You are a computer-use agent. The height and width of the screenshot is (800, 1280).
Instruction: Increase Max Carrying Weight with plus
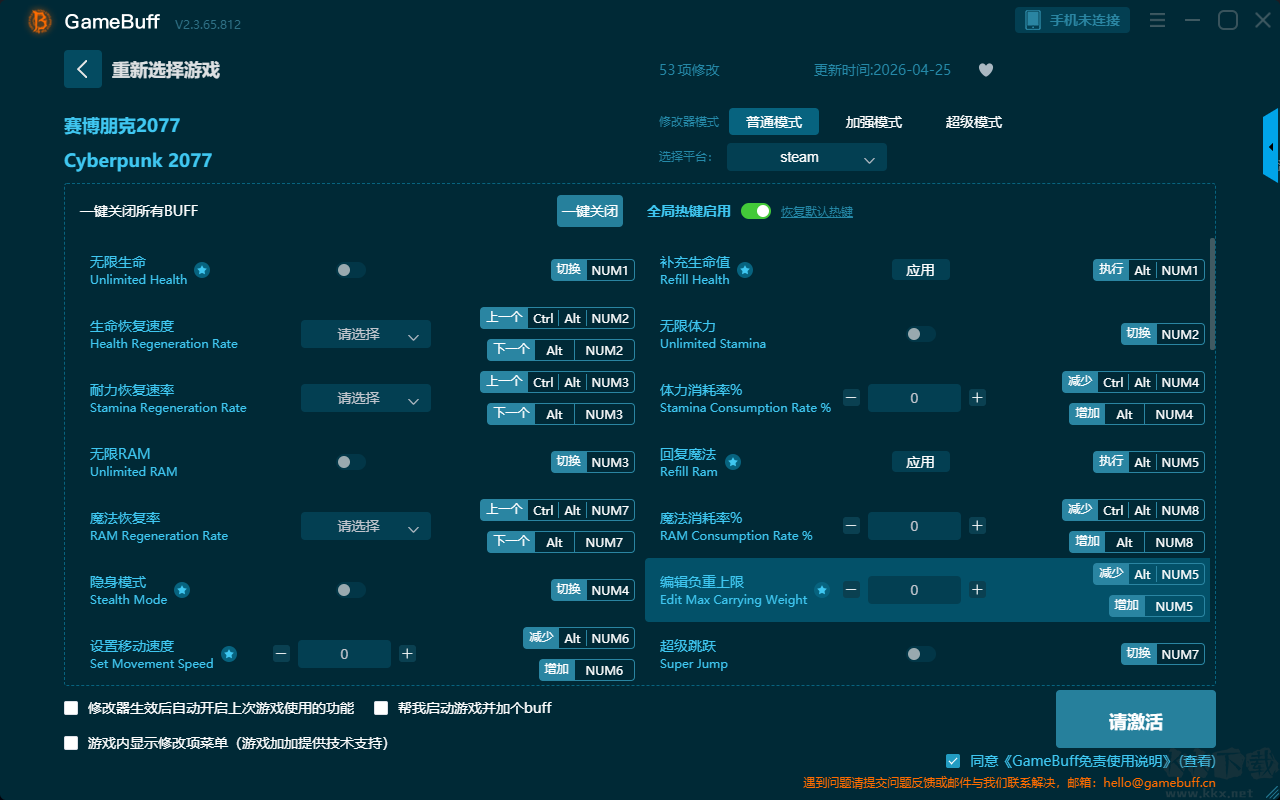click(977, 590)
